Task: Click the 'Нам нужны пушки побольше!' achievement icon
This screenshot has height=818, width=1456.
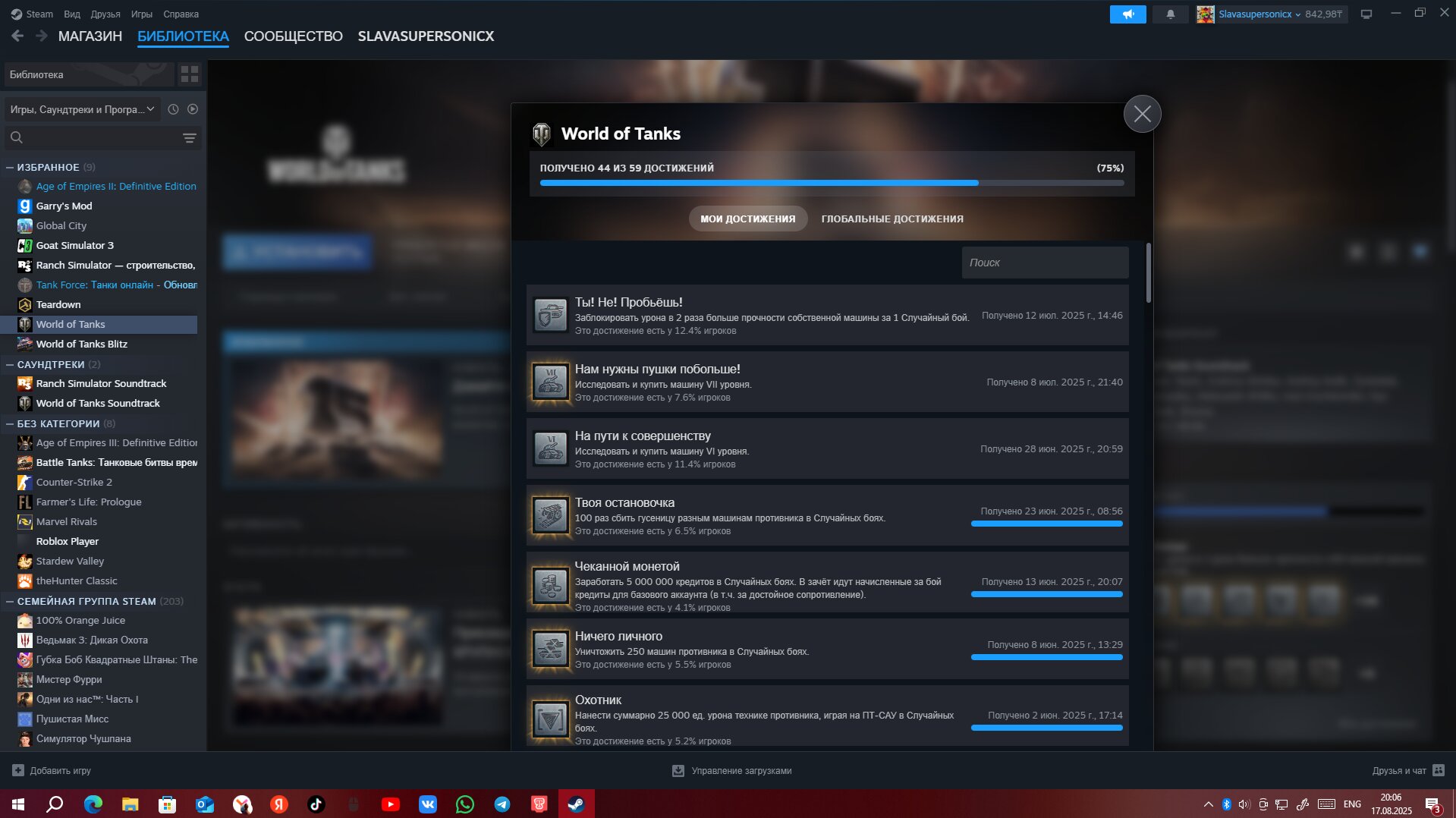Action: pos(550,382)
